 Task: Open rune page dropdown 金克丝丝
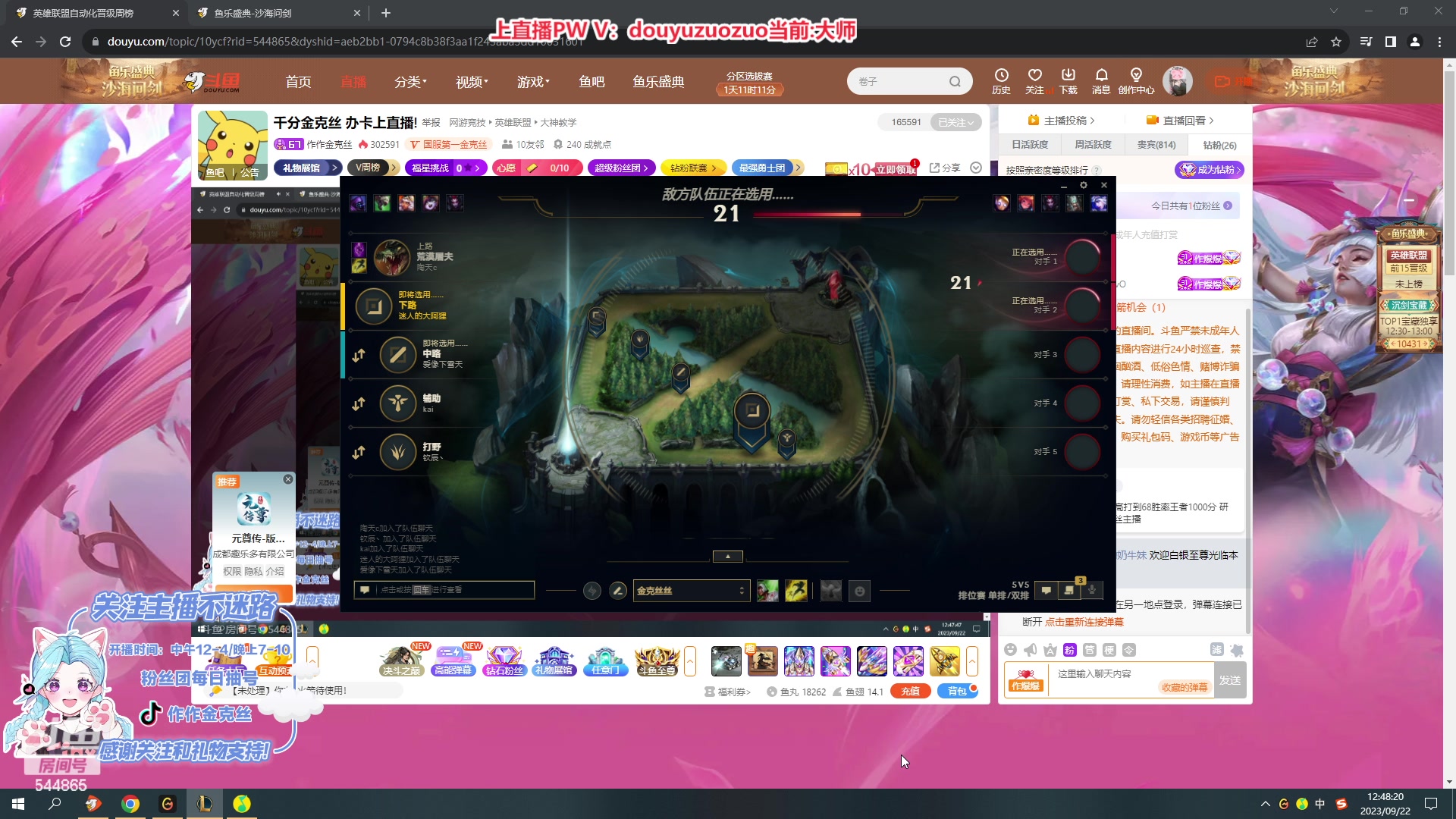pos(691,591)
